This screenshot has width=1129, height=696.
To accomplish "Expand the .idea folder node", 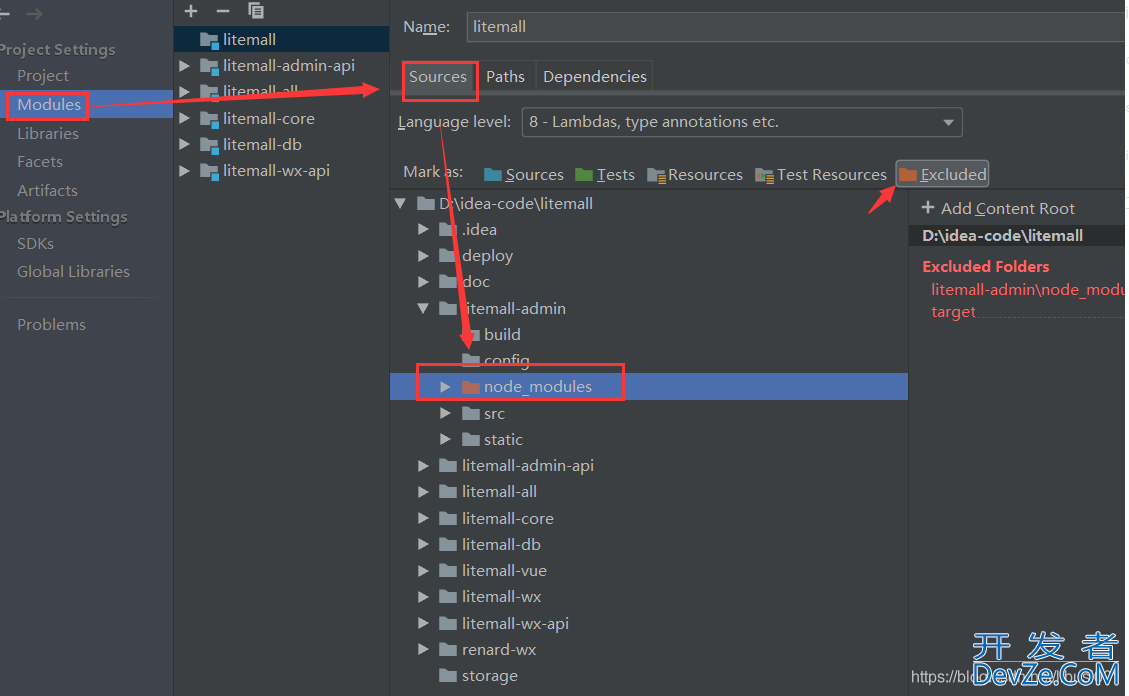I will tap(423, 230).
